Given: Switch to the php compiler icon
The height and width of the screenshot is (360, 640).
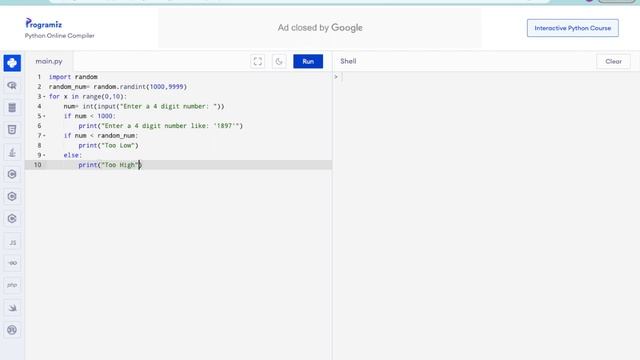Looking at the screenshot, I should pyautogui.click(x=12, y=285).
